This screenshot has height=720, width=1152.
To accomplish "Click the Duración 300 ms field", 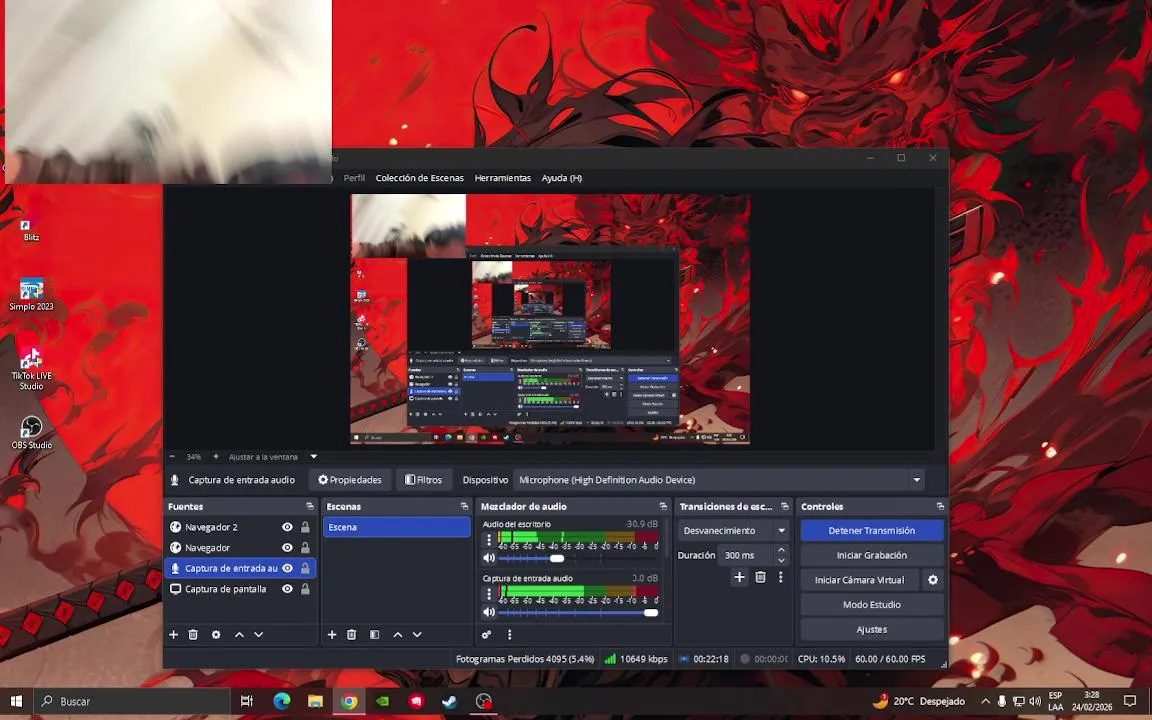I will point(745,555).
